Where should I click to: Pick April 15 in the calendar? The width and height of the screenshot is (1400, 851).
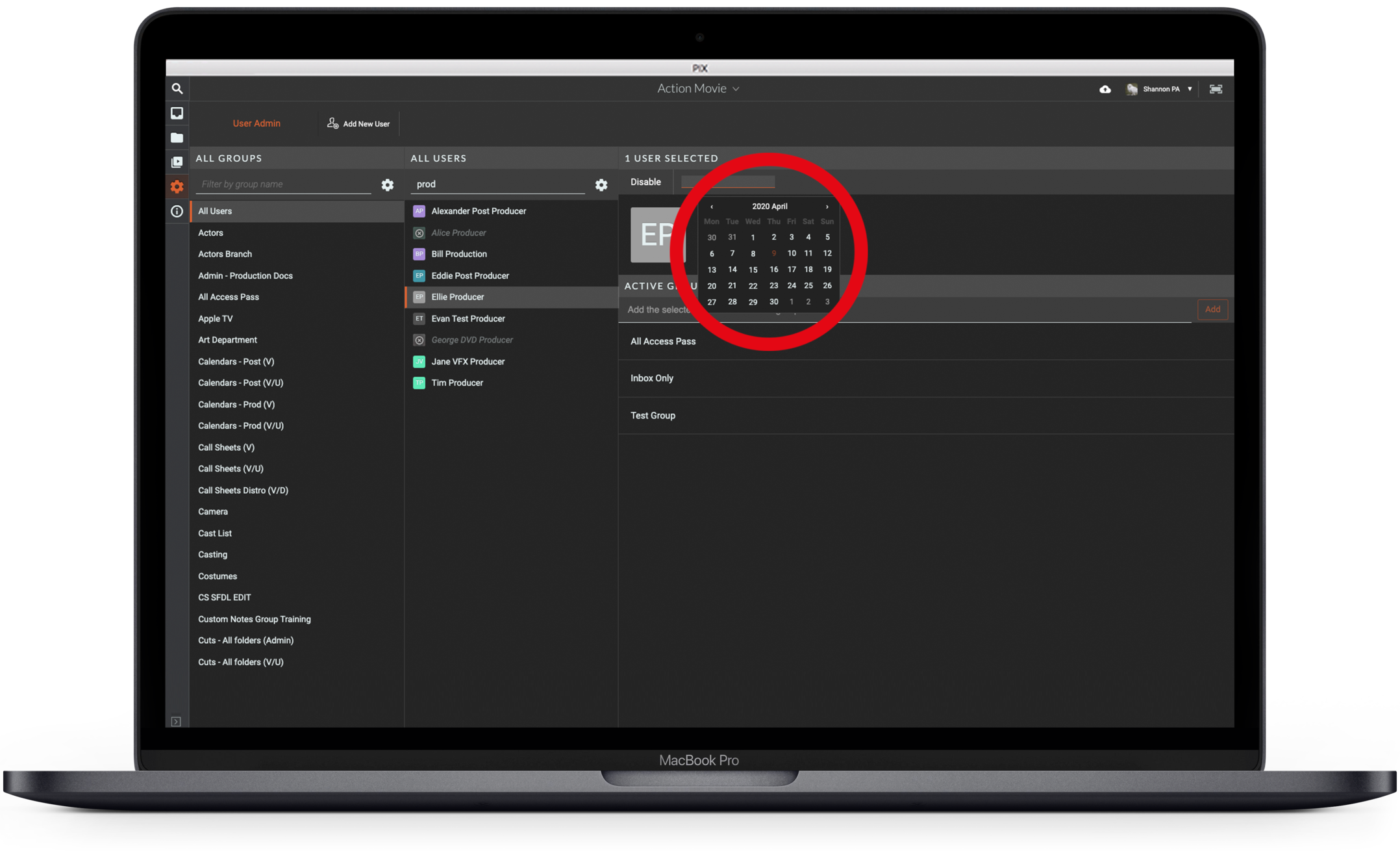753,270
